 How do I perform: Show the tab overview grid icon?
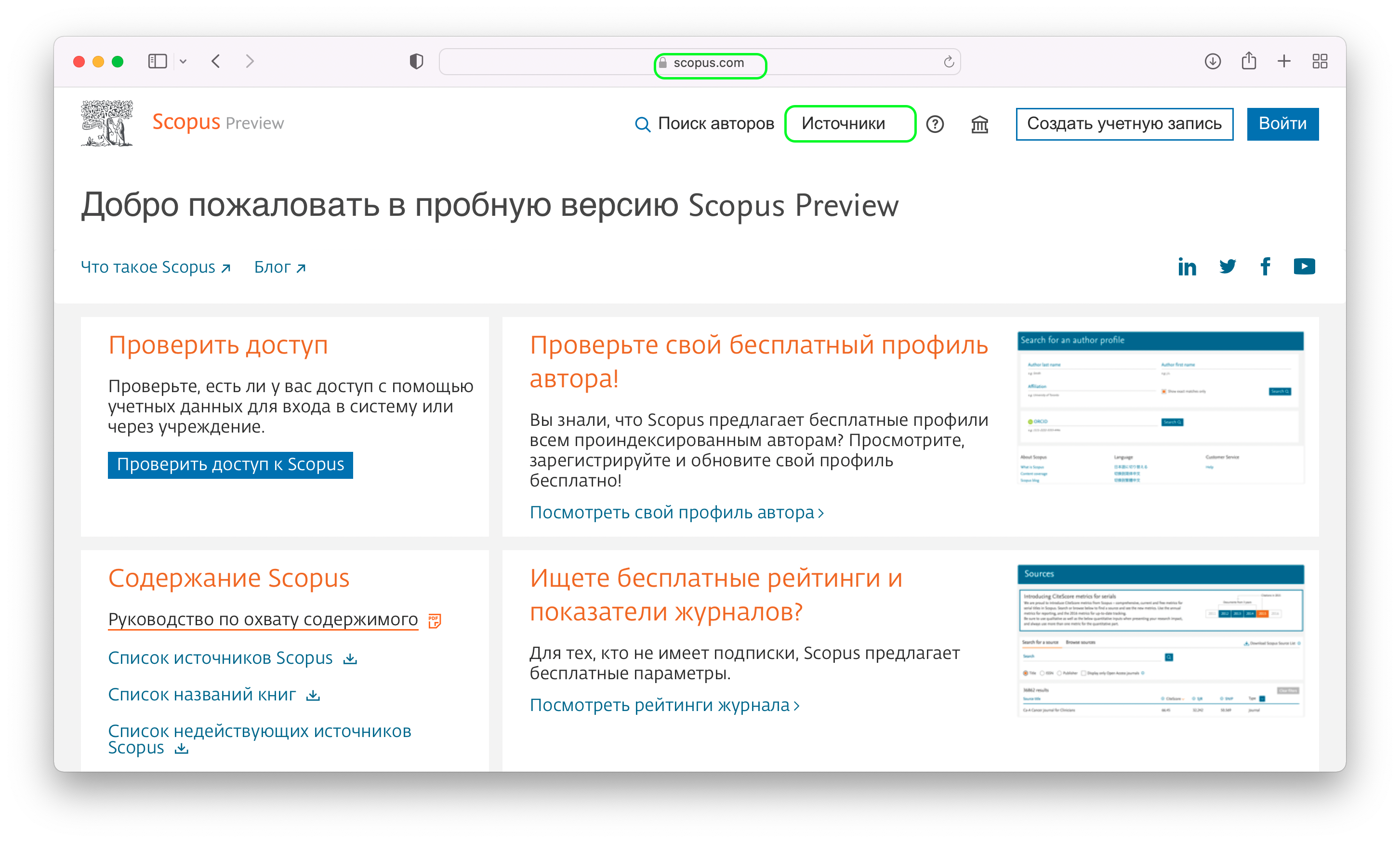pos(1320,61)
